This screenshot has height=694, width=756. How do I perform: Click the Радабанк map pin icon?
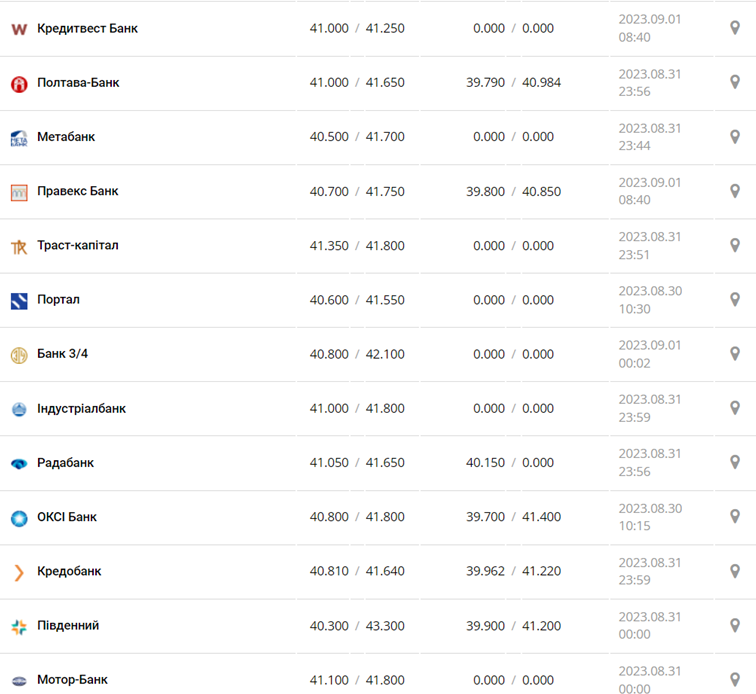click(x=735, y=462)
